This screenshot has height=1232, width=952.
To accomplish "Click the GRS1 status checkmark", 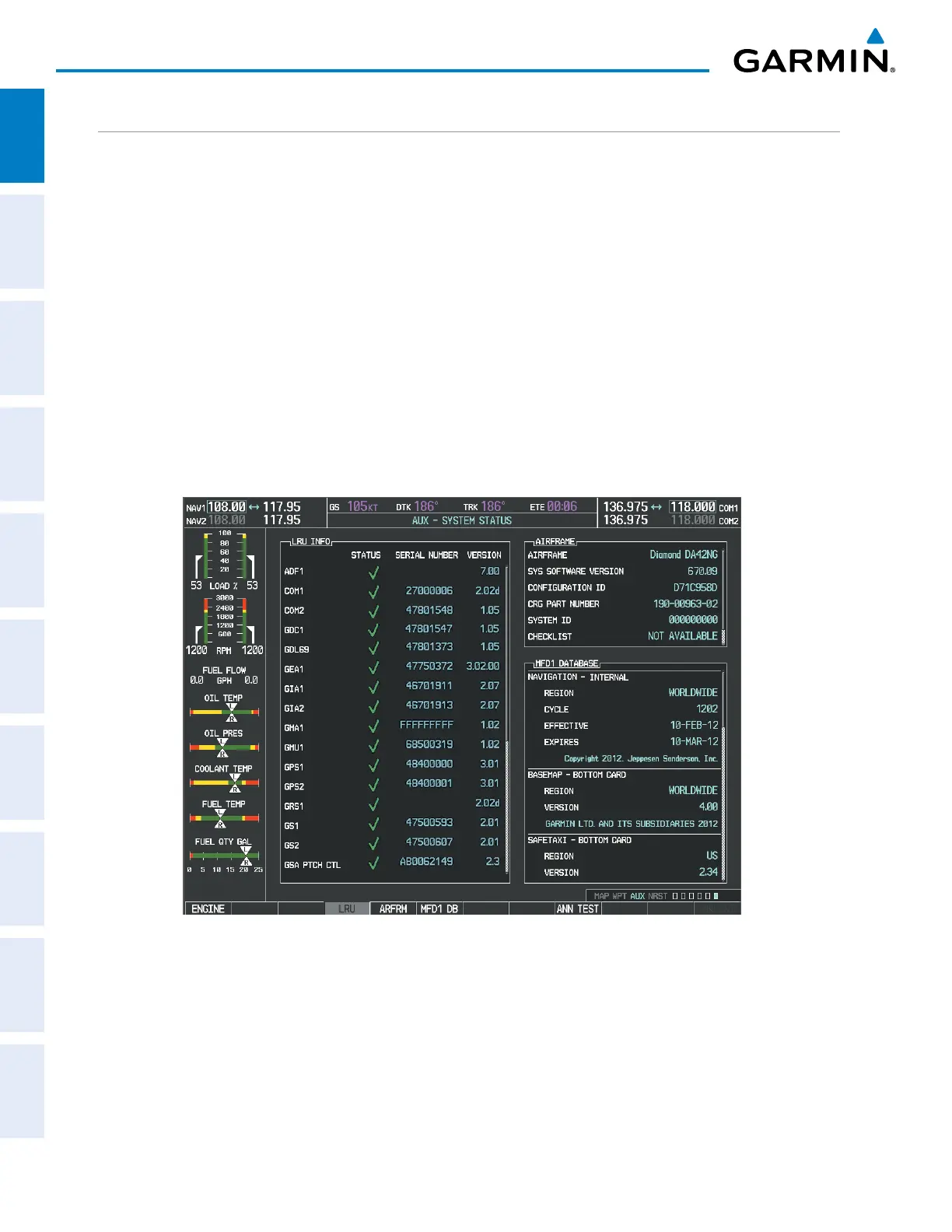I will 373,805.
